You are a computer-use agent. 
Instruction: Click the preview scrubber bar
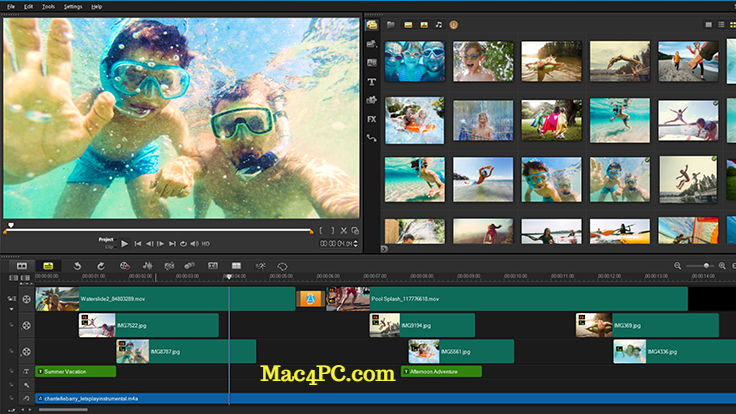click(x=158, y=230)
